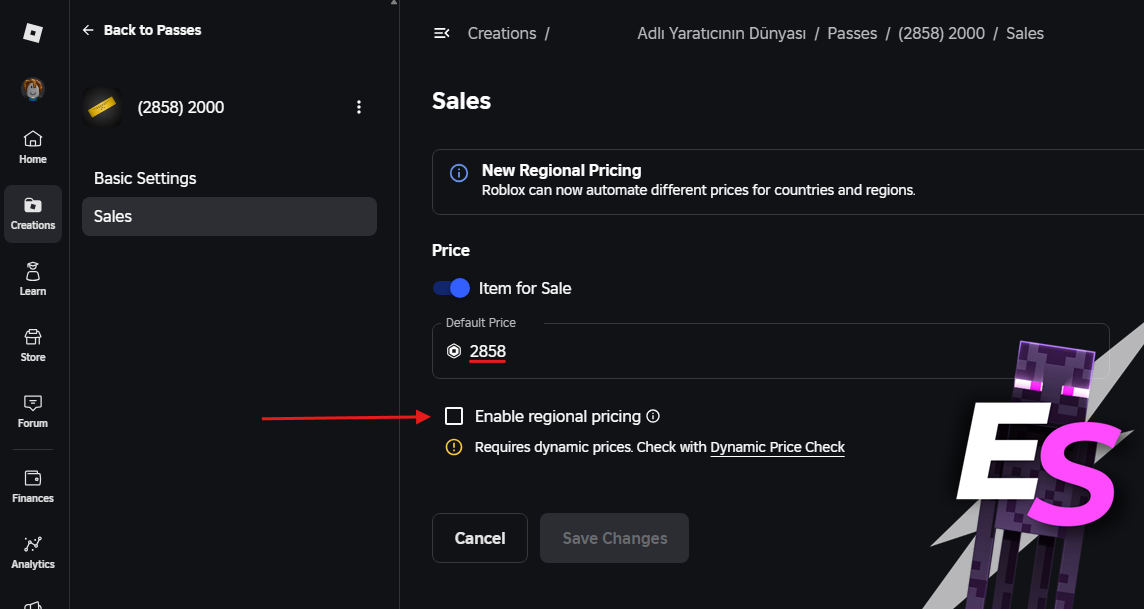The width and height of the screenshot is (1144, 609).
Task: Open the user avatar profile
Action: point(33,89)
